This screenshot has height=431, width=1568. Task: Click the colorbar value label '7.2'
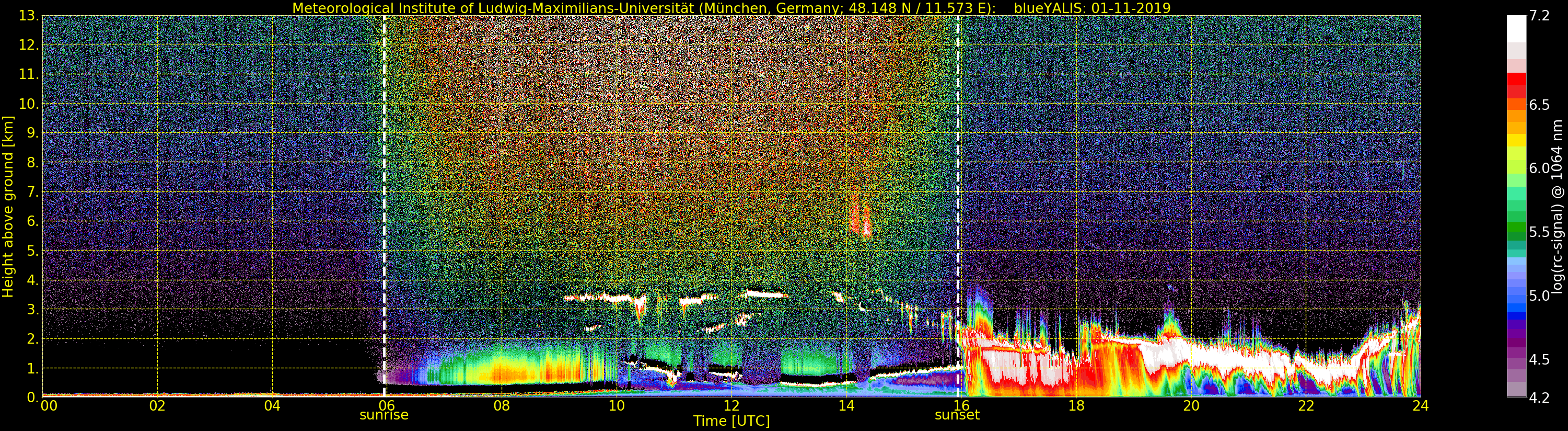tap(1539, 16)
